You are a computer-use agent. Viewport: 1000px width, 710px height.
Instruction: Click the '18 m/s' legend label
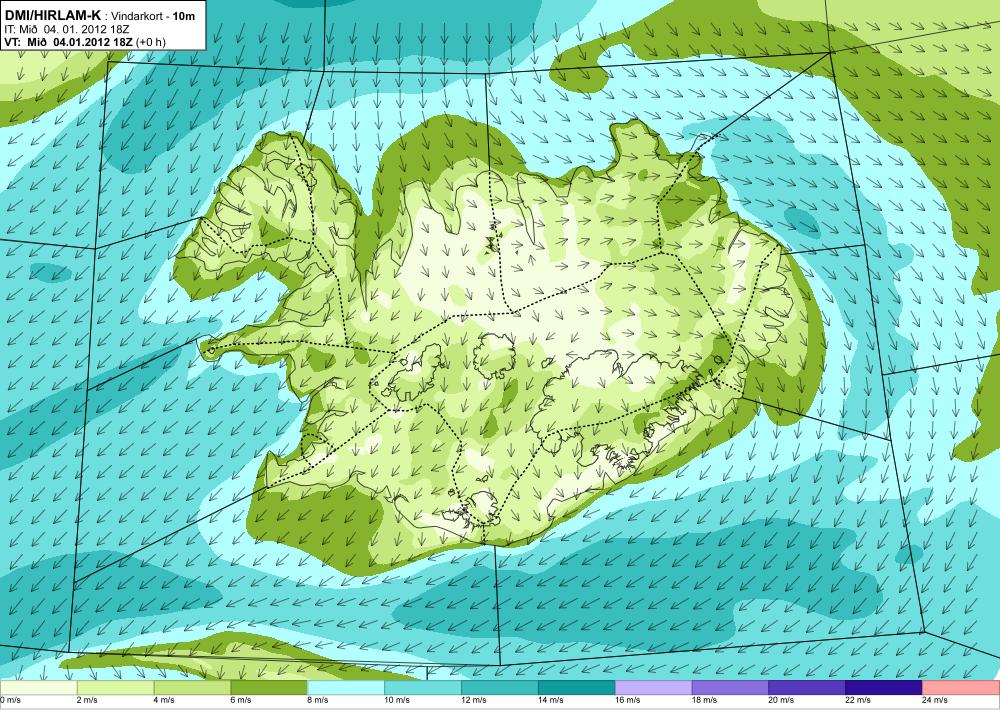click(704, 700)
